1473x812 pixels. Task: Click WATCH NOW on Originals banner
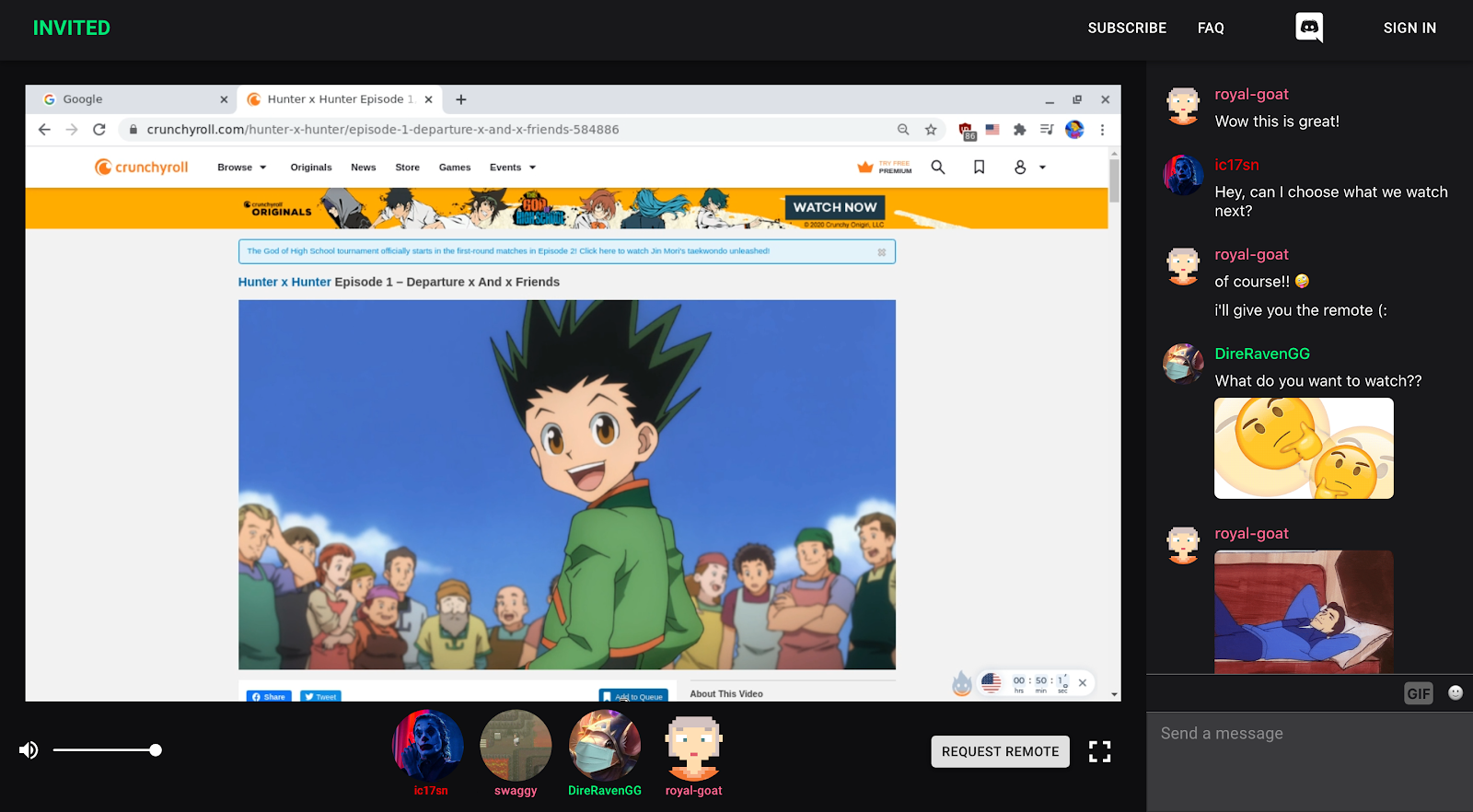835,207
